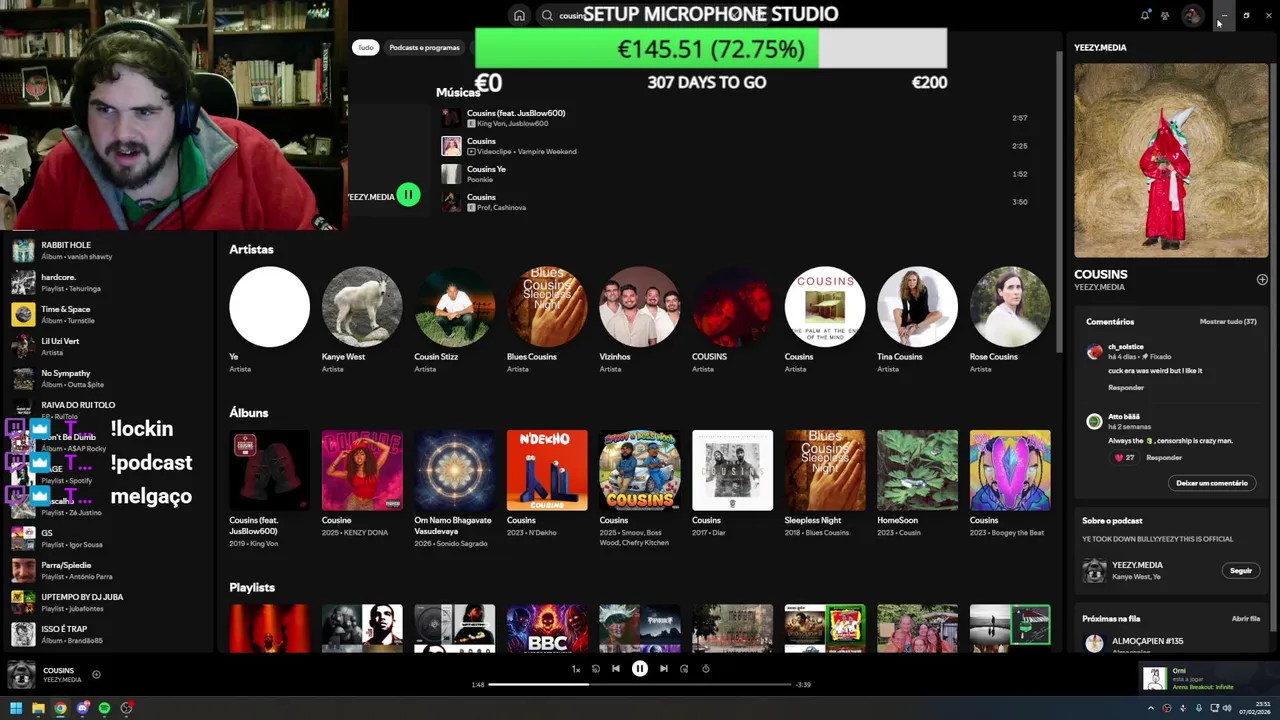1280x720 pixels.
Task: Open ISSO É TRAP playlist
Action: 108,634
